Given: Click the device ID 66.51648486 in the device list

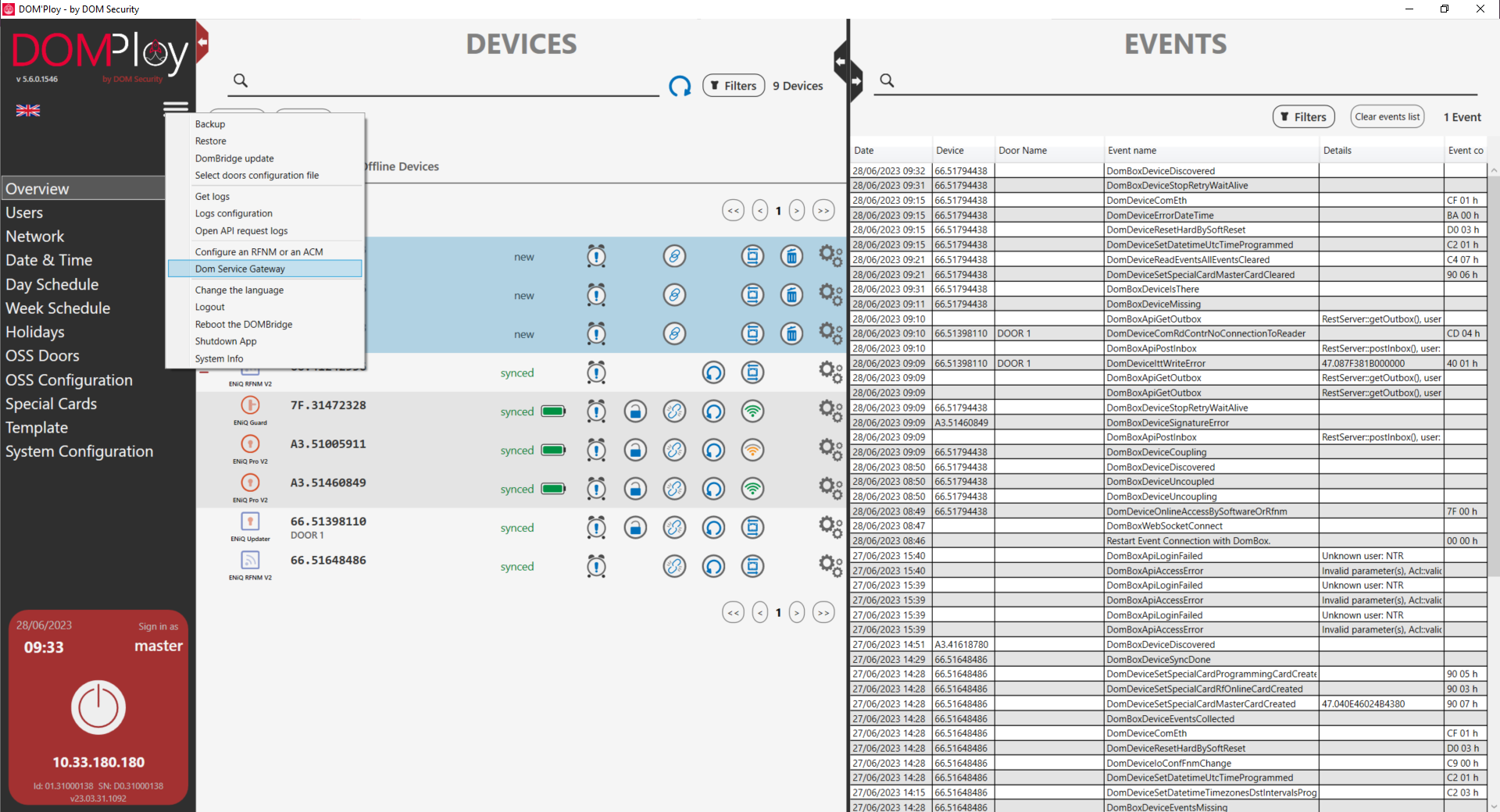Looking at the screenshot, I should pos(328,561).
